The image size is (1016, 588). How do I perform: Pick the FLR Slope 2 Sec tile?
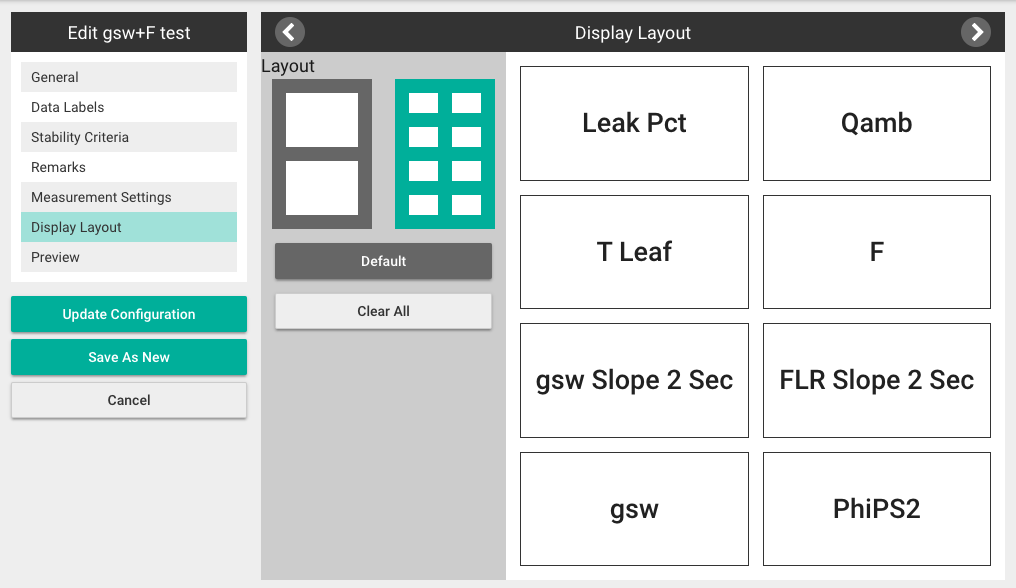877,381
